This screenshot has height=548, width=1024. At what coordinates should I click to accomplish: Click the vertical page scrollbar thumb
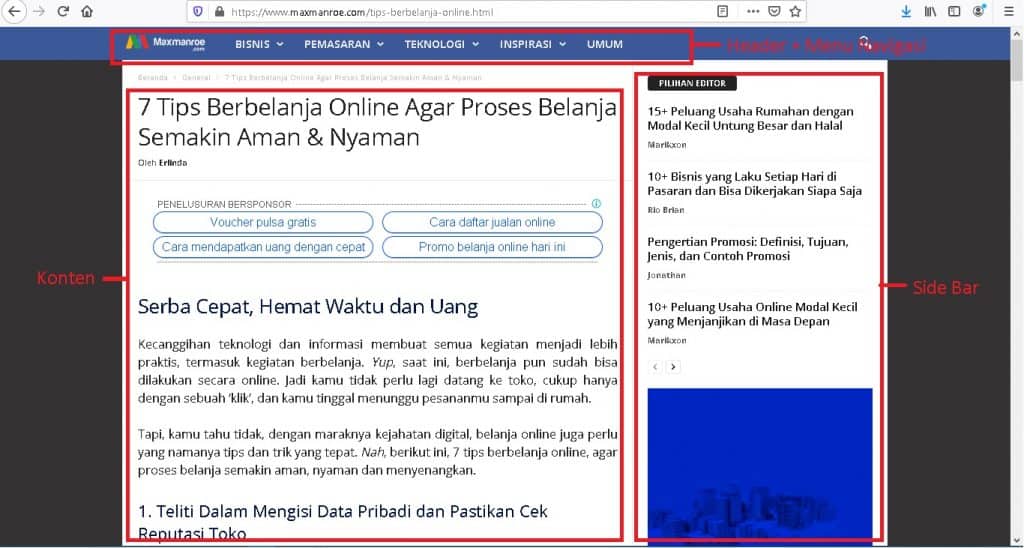click(1017, 59)
